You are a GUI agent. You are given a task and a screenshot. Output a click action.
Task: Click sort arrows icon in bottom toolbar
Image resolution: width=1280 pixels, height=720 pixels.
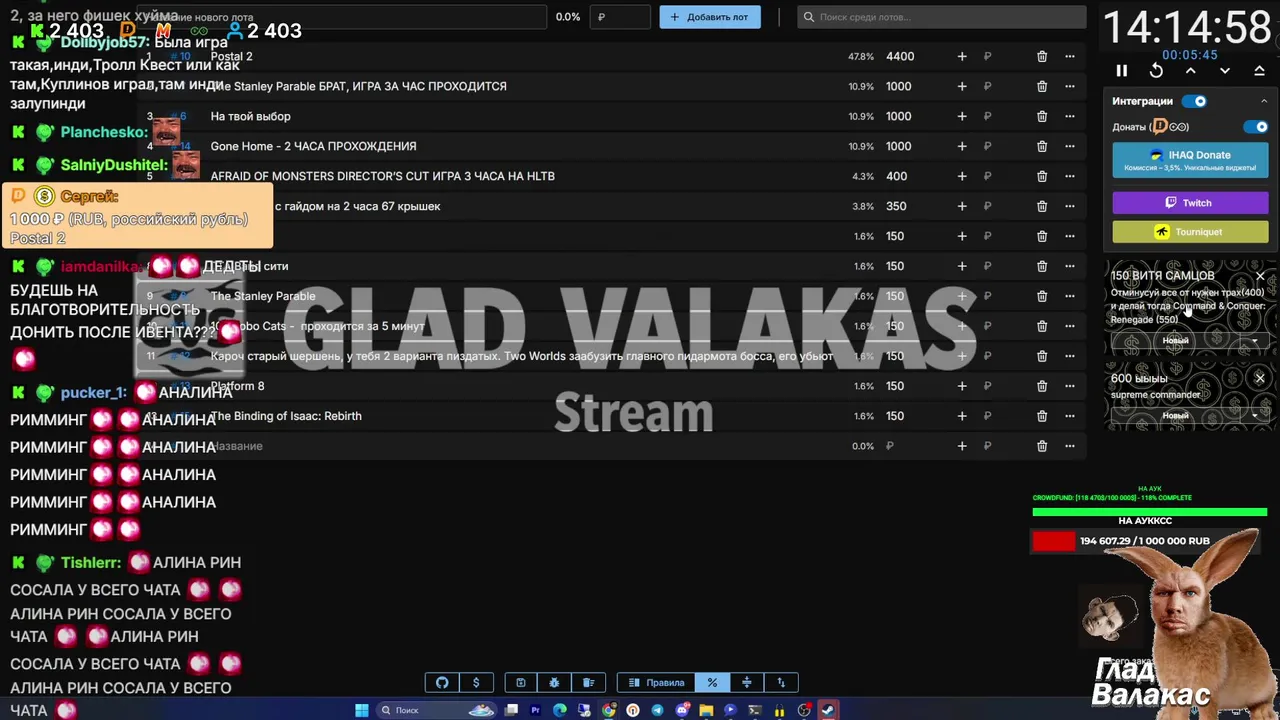click(781, 683)
